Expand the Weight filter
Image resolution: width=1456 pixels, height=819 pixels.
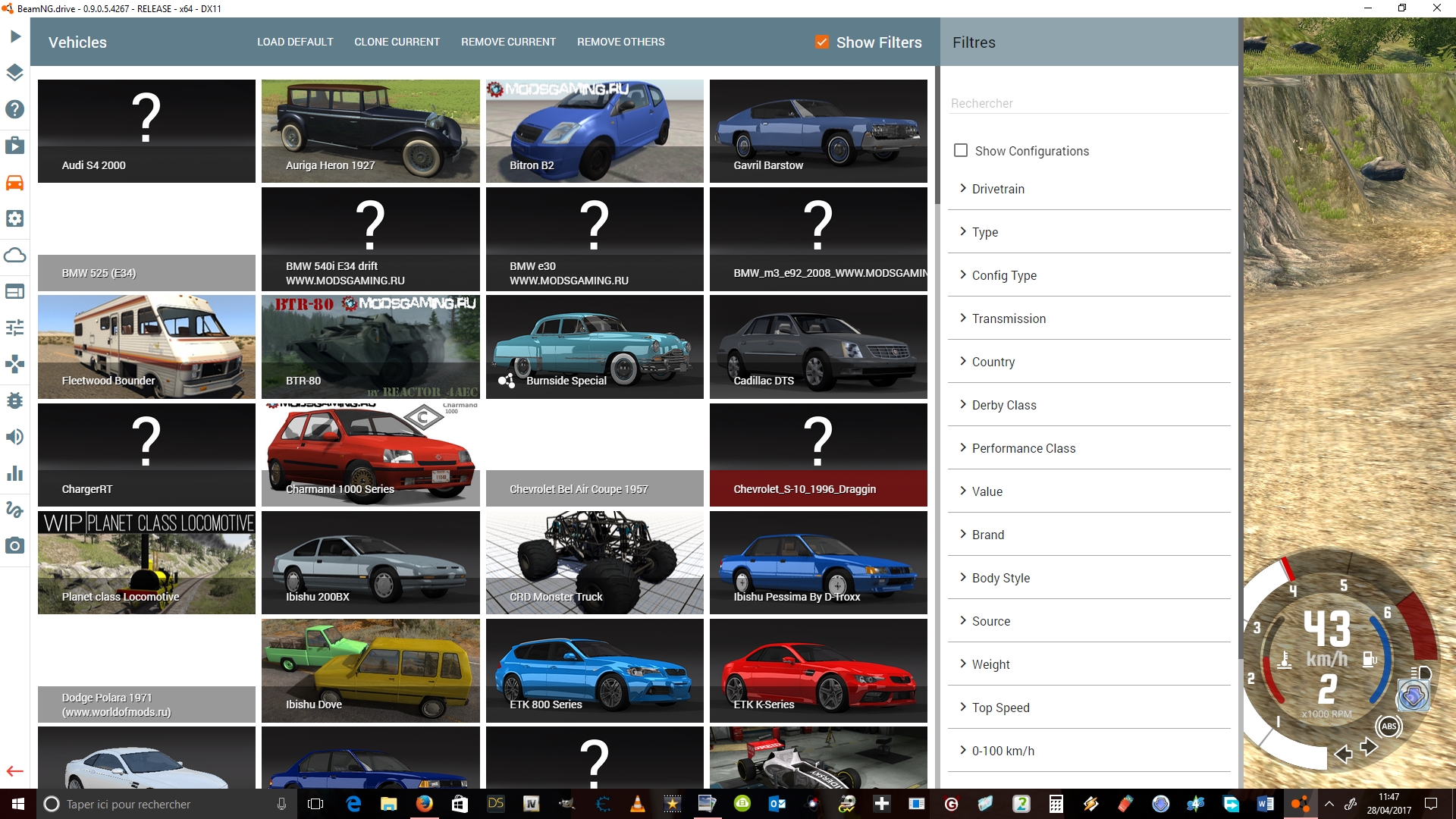[1089, 664]
